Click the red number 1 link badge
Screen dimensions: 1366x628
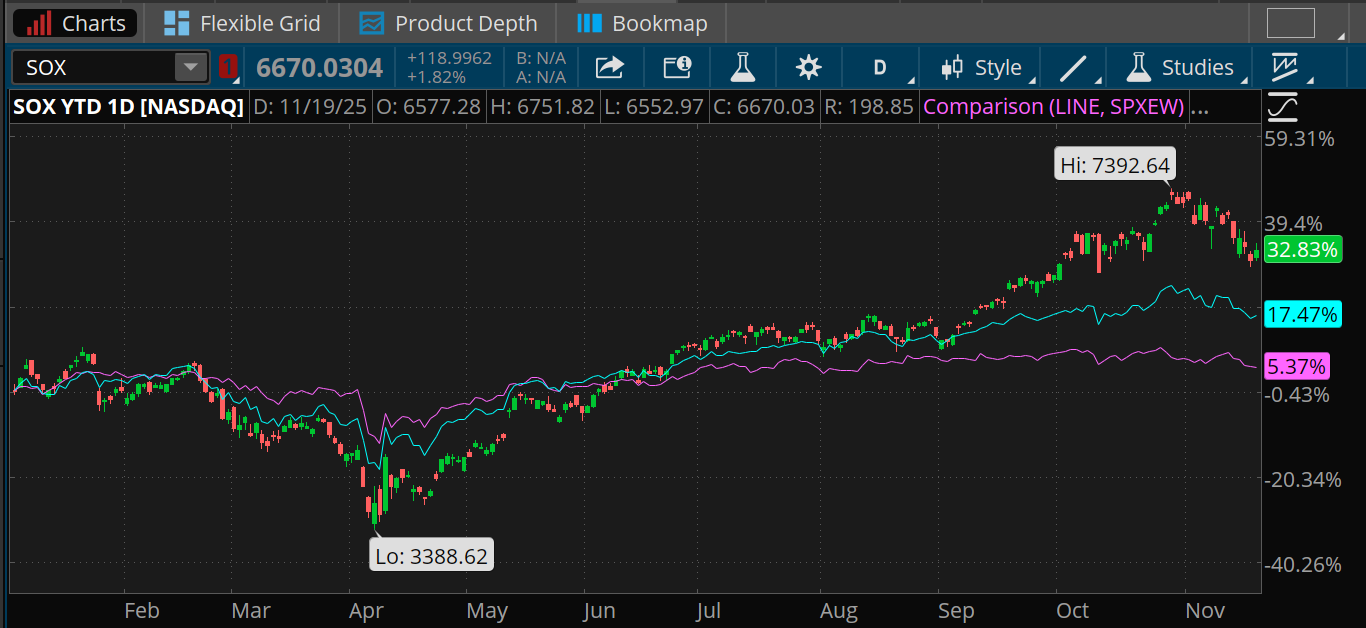[227, 66]
